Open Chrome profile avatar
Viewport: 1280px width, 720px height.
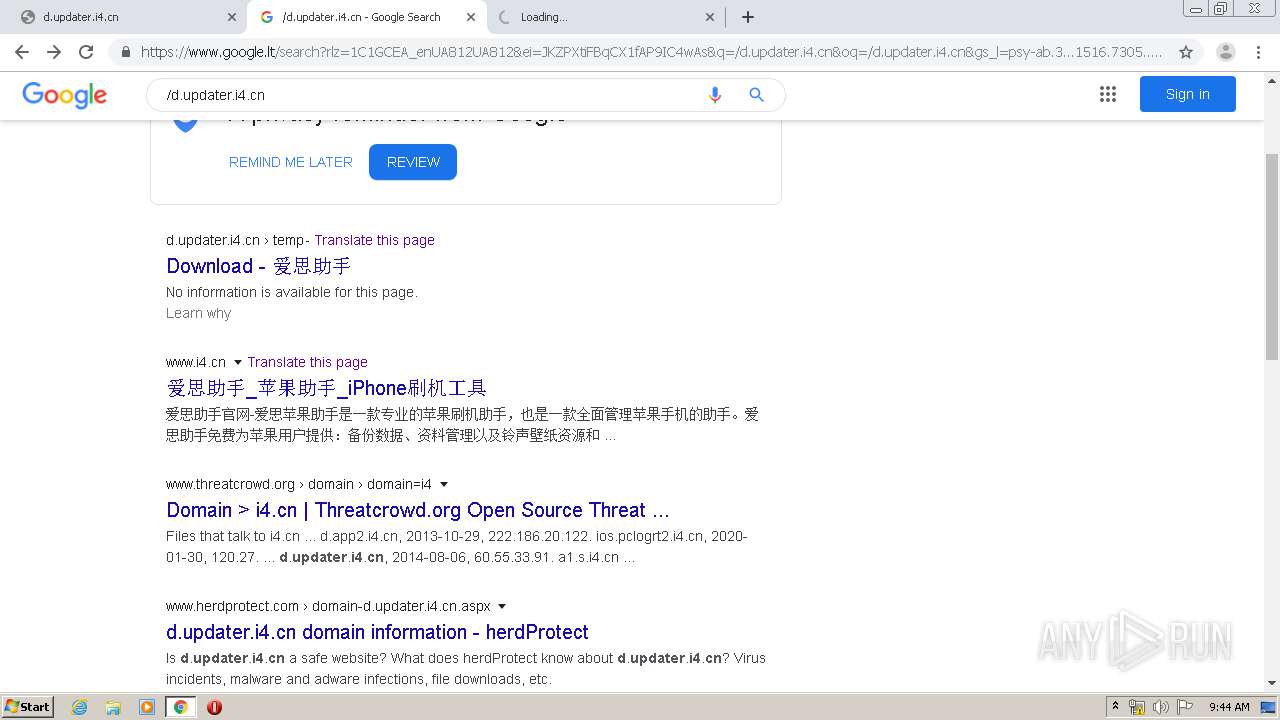point(1226,52)
